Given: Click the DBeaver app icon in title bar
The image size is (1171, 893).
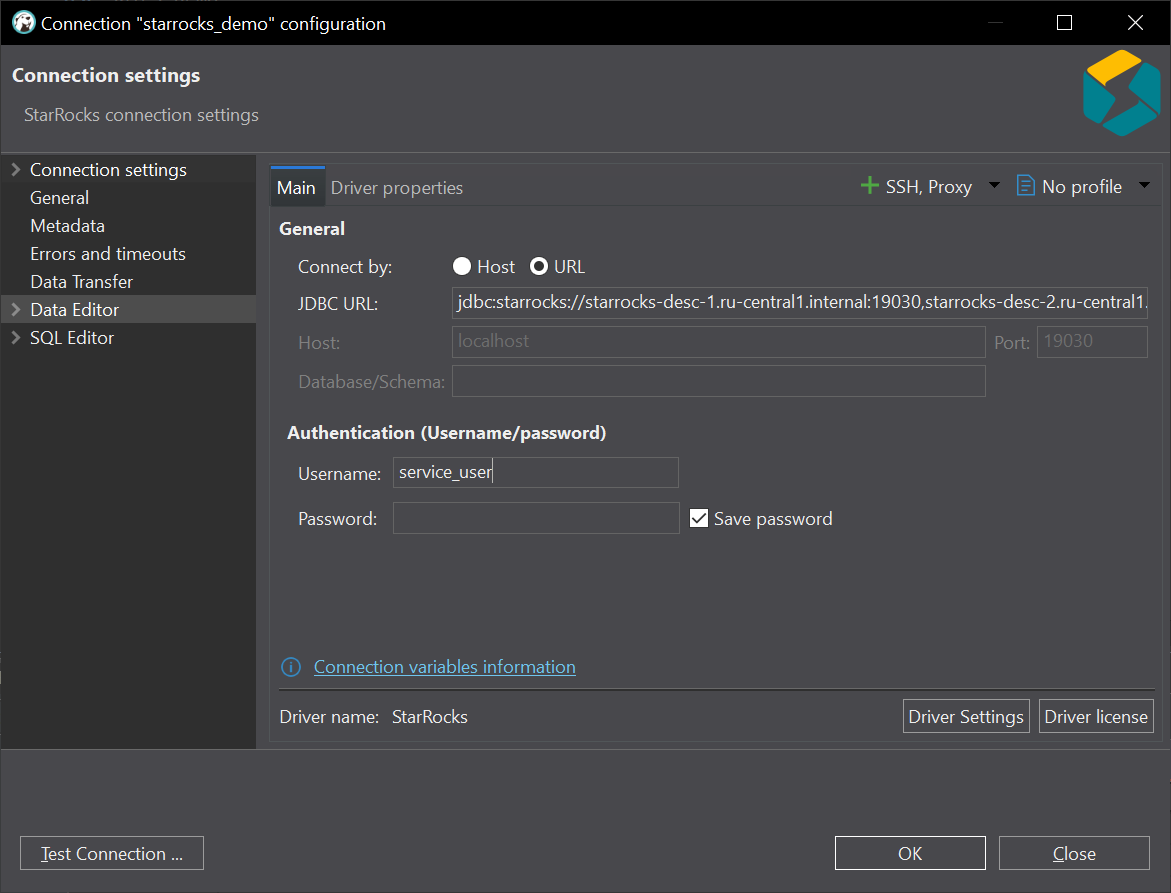Looking at the screenshot, I should tap(23, 22).
